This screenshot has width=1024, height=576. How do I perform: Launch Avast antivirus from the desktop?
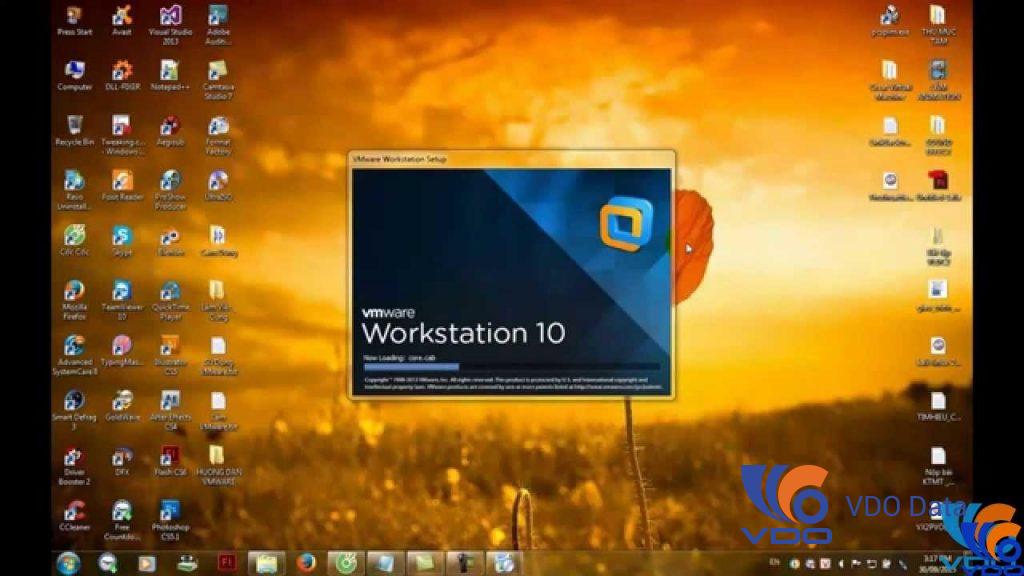121,20
